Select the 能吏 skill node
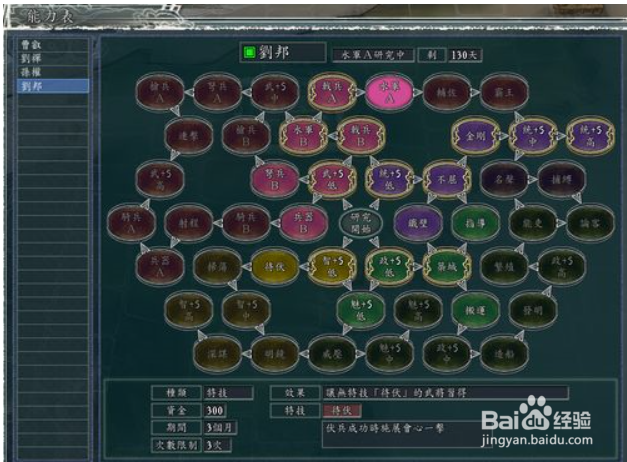The width and height of the screenshot is (627, 462). click(x=533, y=223)
